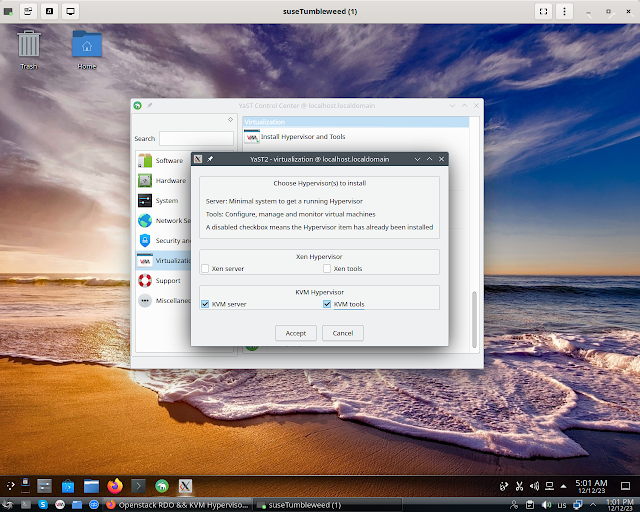Open host network displays tray icon

(x=578, y=505)
